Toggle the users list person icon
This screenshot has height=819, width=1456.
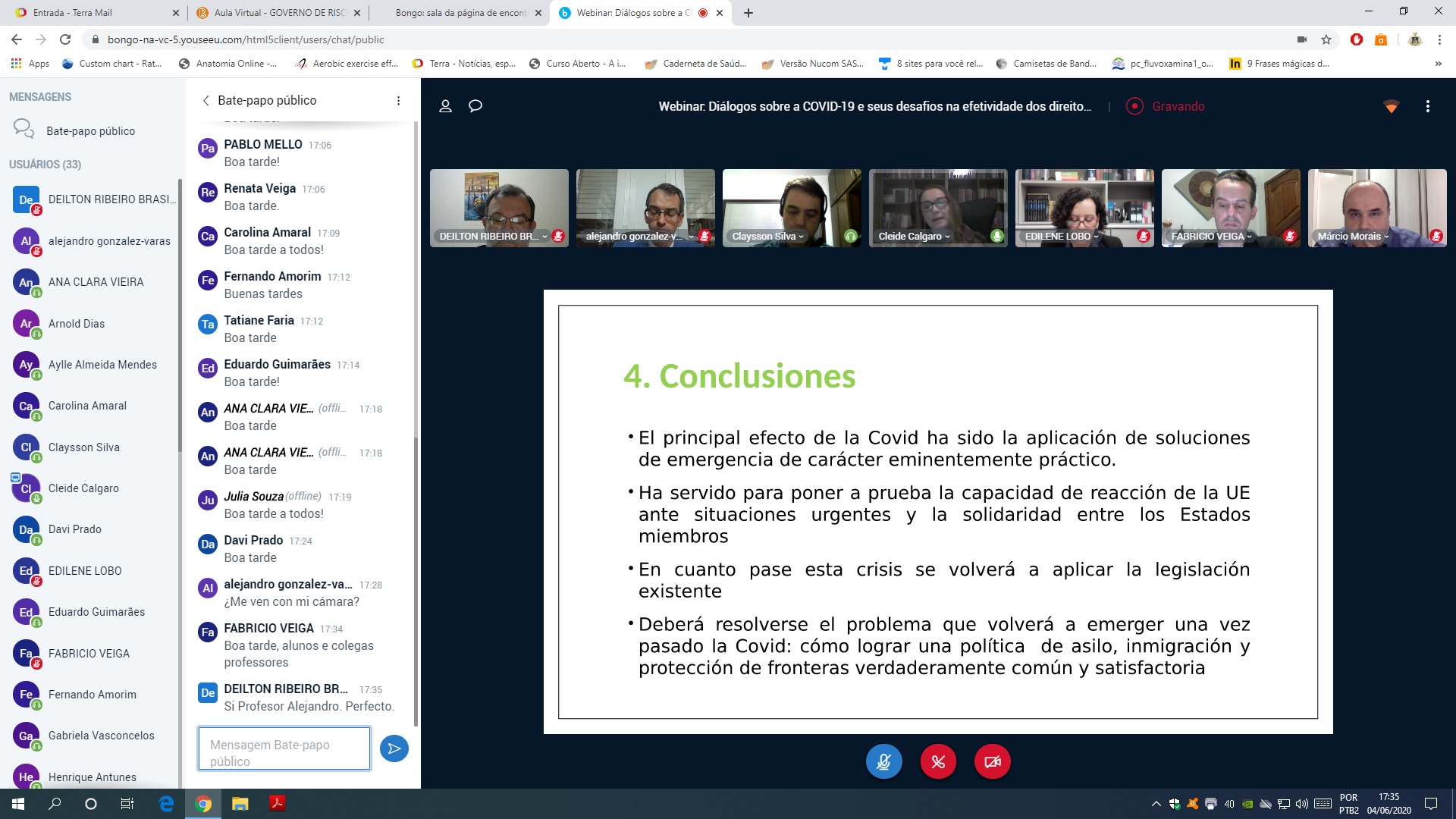coord(445,106)
